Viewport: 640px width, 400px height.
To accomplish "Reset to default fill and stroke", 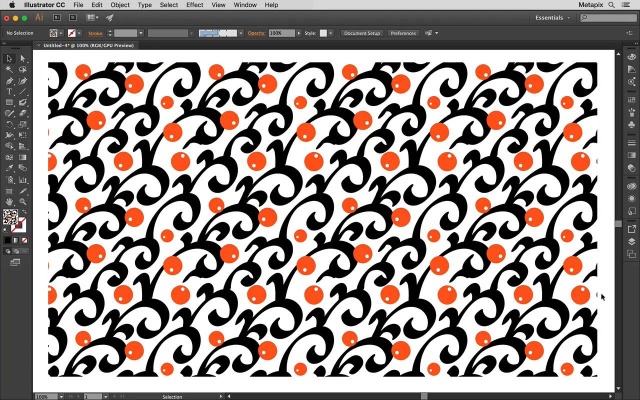I will coord(6,231).
